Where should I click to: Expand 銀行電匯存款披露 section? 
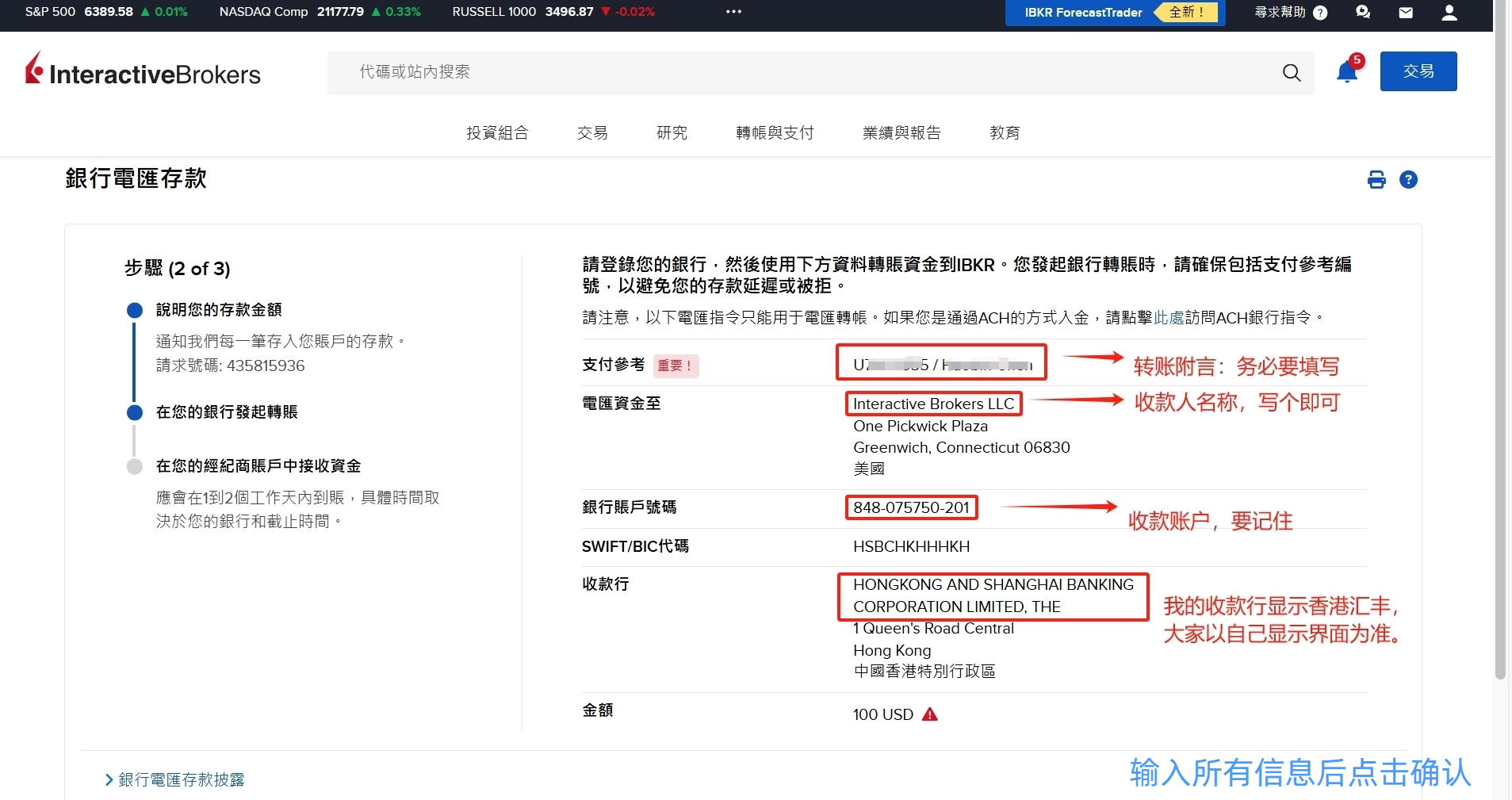pos(174,779)
